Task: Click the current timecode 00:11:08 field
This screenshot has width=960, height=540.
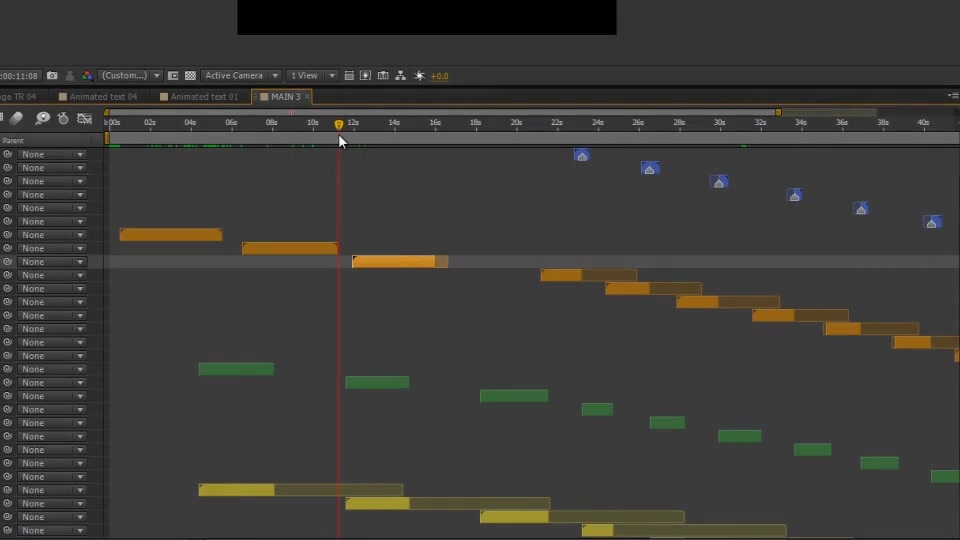Action: (x=19, y=76)
